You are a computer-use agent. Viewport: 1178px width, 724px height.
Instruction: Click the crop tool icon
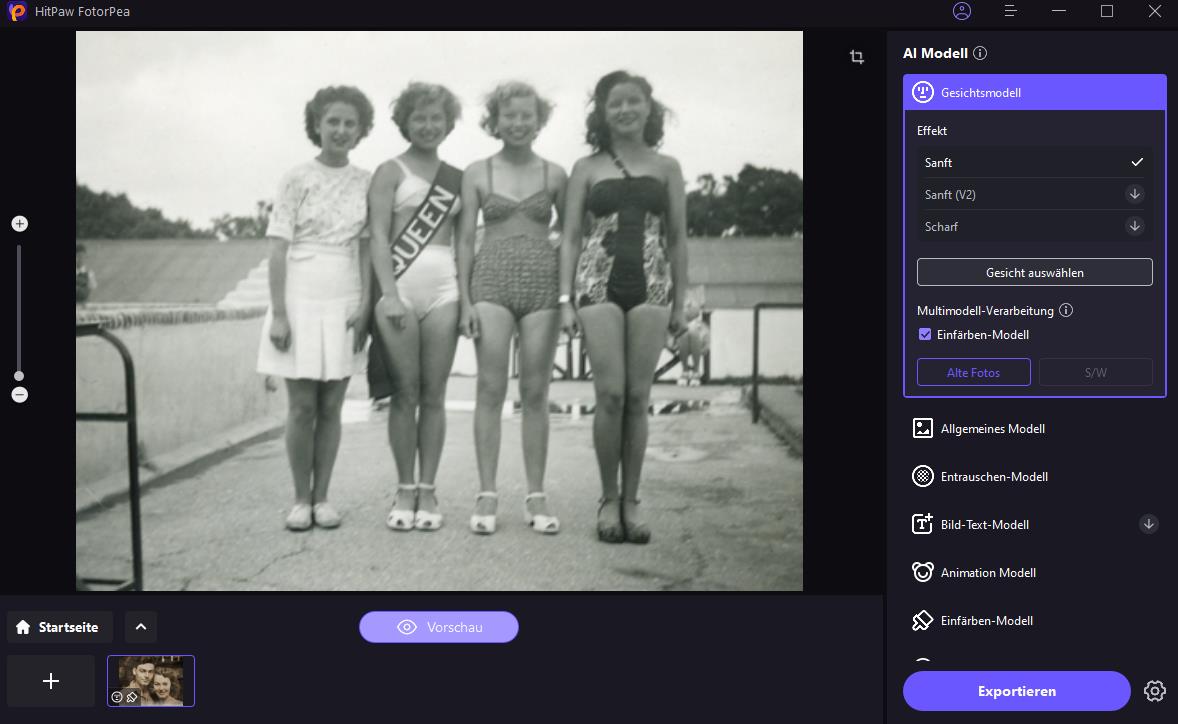pos(857,57)
